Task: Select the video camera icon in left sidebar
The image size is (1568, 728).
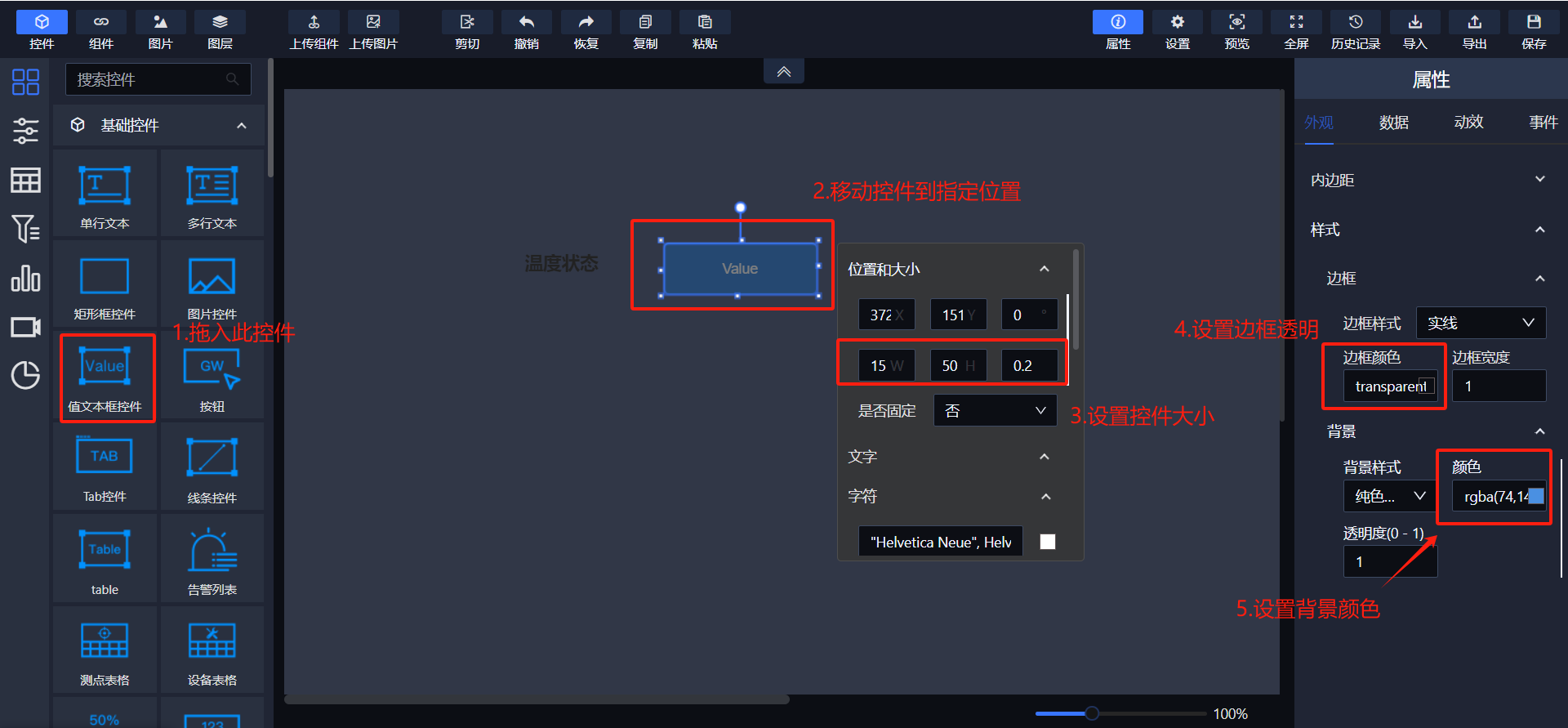Action: click(25, 327)
